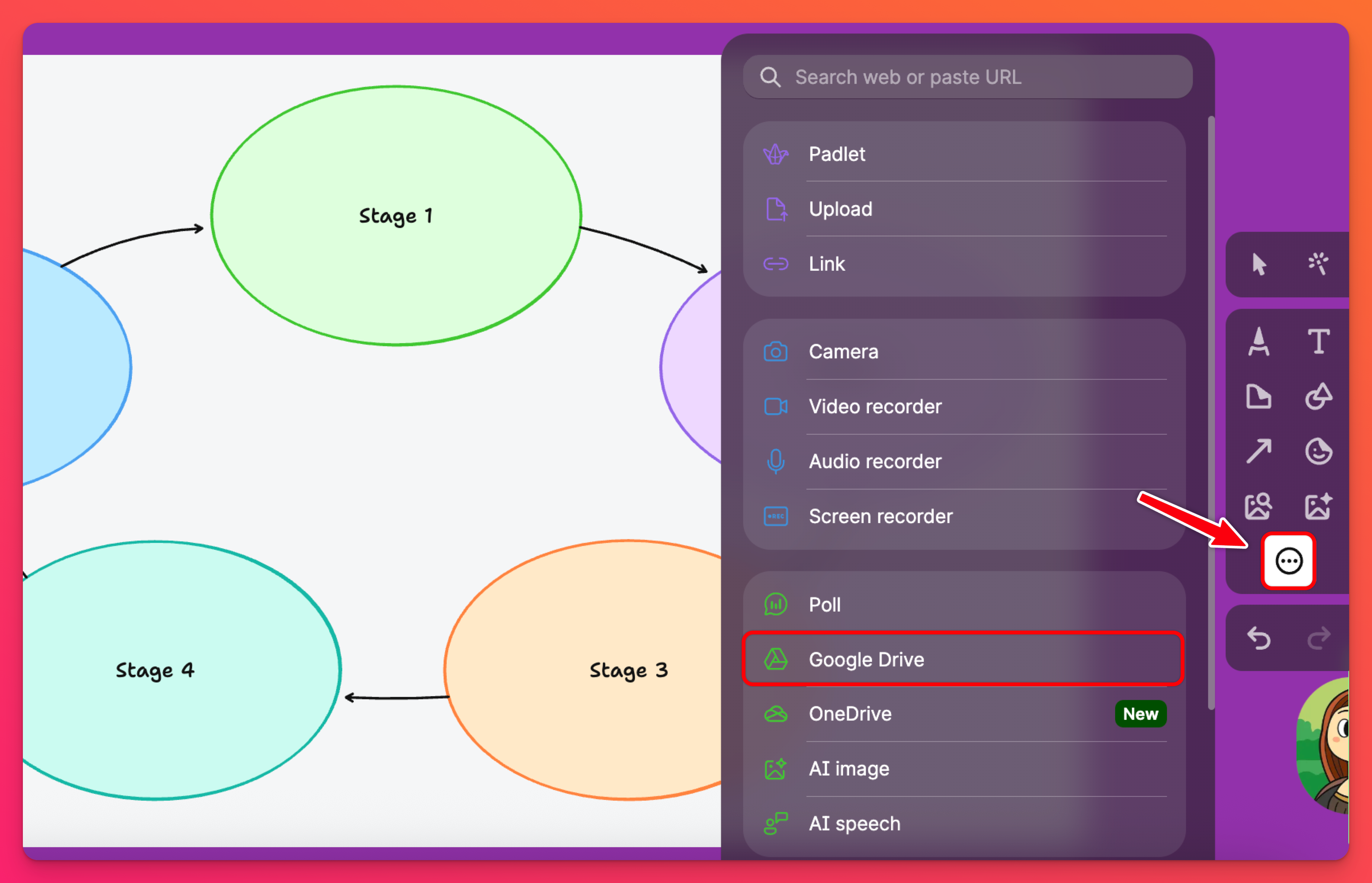Open the sticker emoji tool
1372x883 pixels.
pyautogui.click(x=1318, y=451)
